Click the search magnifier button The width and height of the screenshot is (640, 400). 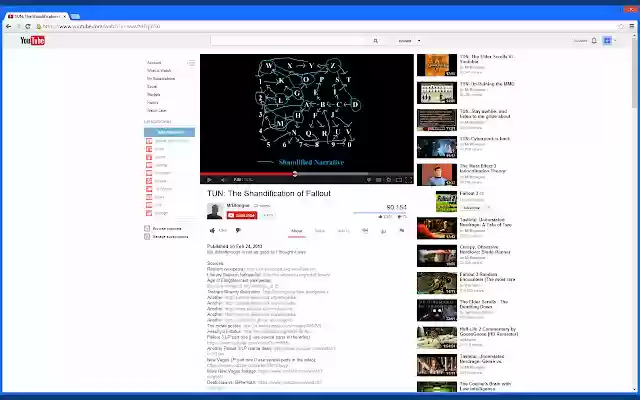coord(376,41)
